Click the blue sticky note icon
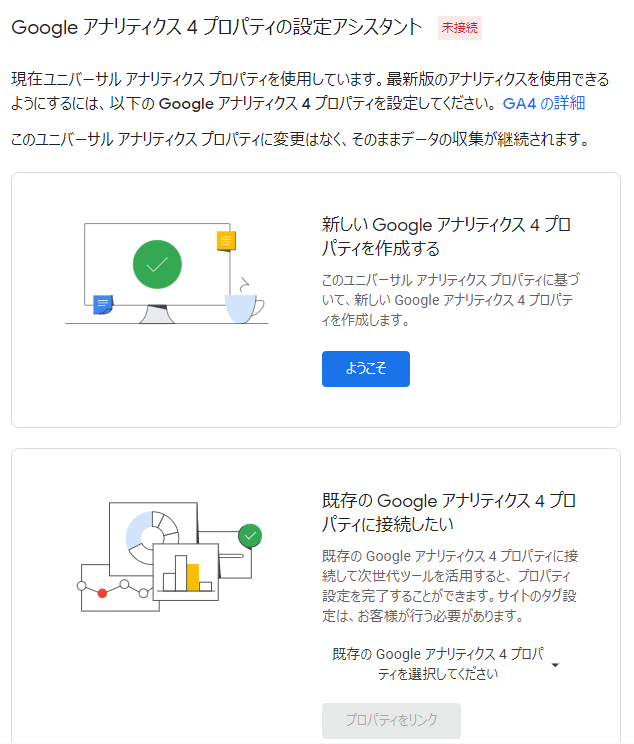 pos(103,305)
